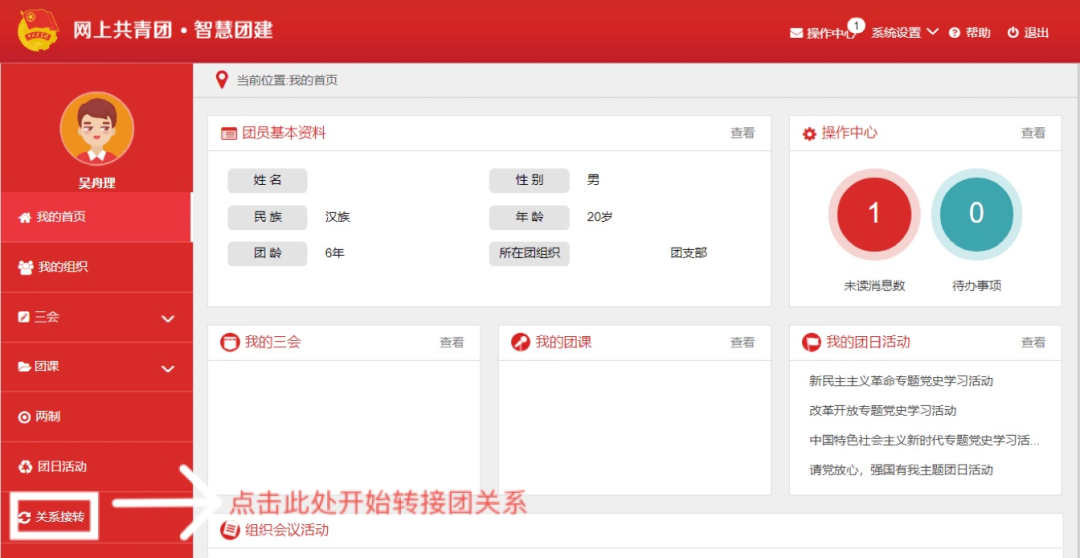Screen dimensions: 1080x558
Task: Click the user avatar picture
Action: pos(96,129)
